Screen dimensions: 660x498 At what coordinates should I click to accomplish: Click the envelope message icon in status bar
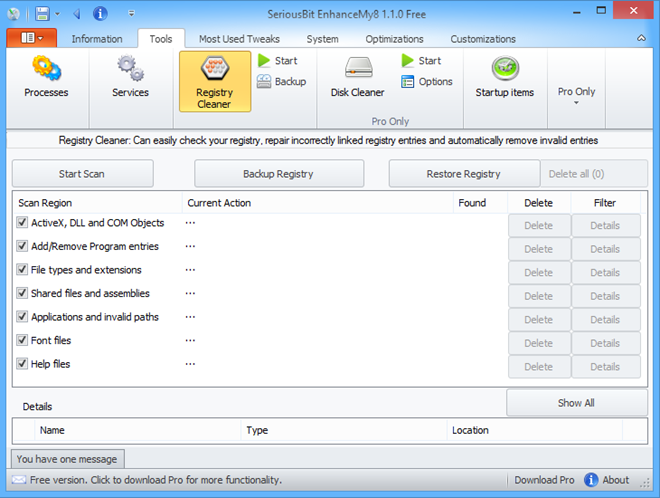pos(19,479)
